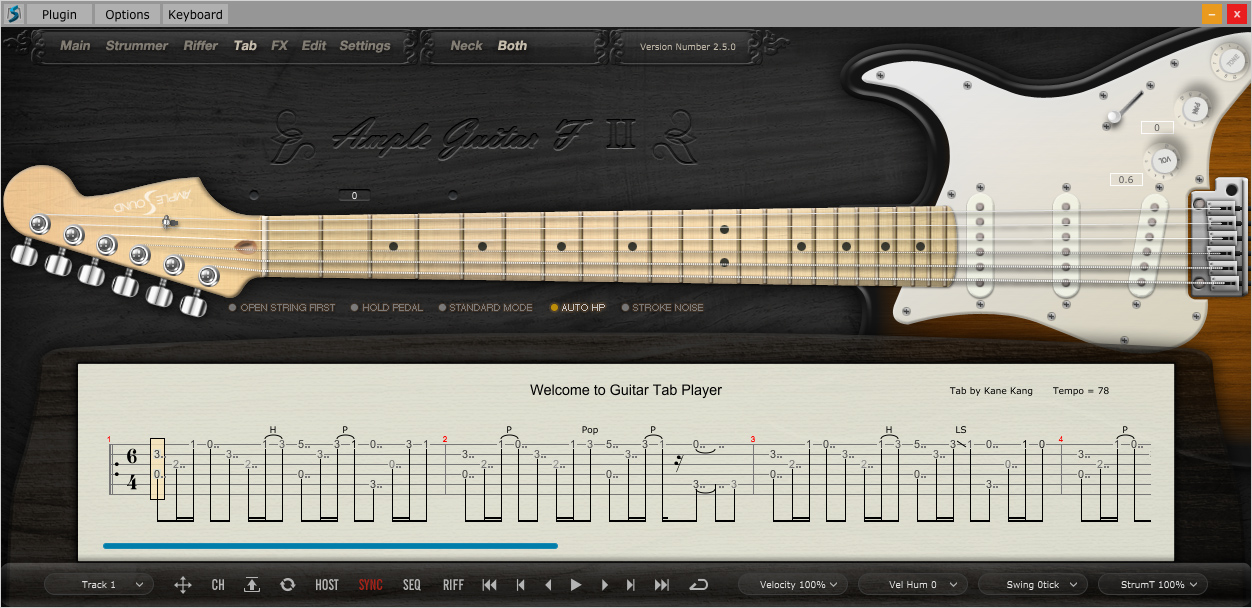Click red bar number 2 marker

(445, 439)
